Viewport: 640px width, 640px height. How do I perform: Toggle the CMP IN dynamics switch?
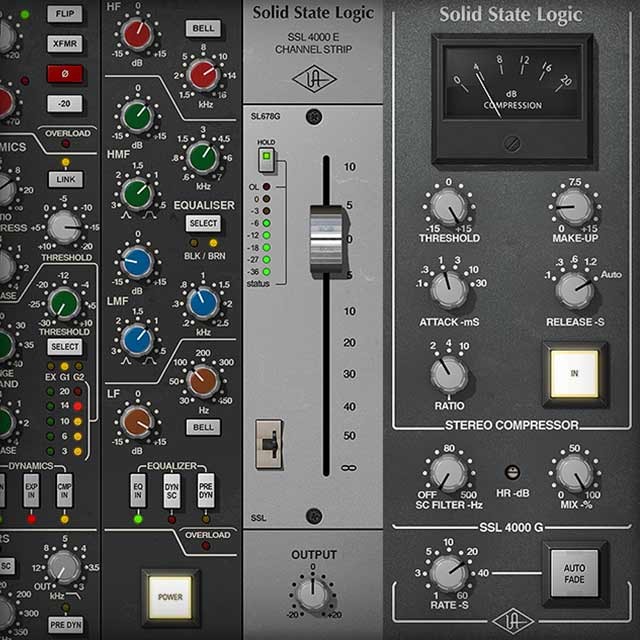pyautogui.click(x=65, y=491)
